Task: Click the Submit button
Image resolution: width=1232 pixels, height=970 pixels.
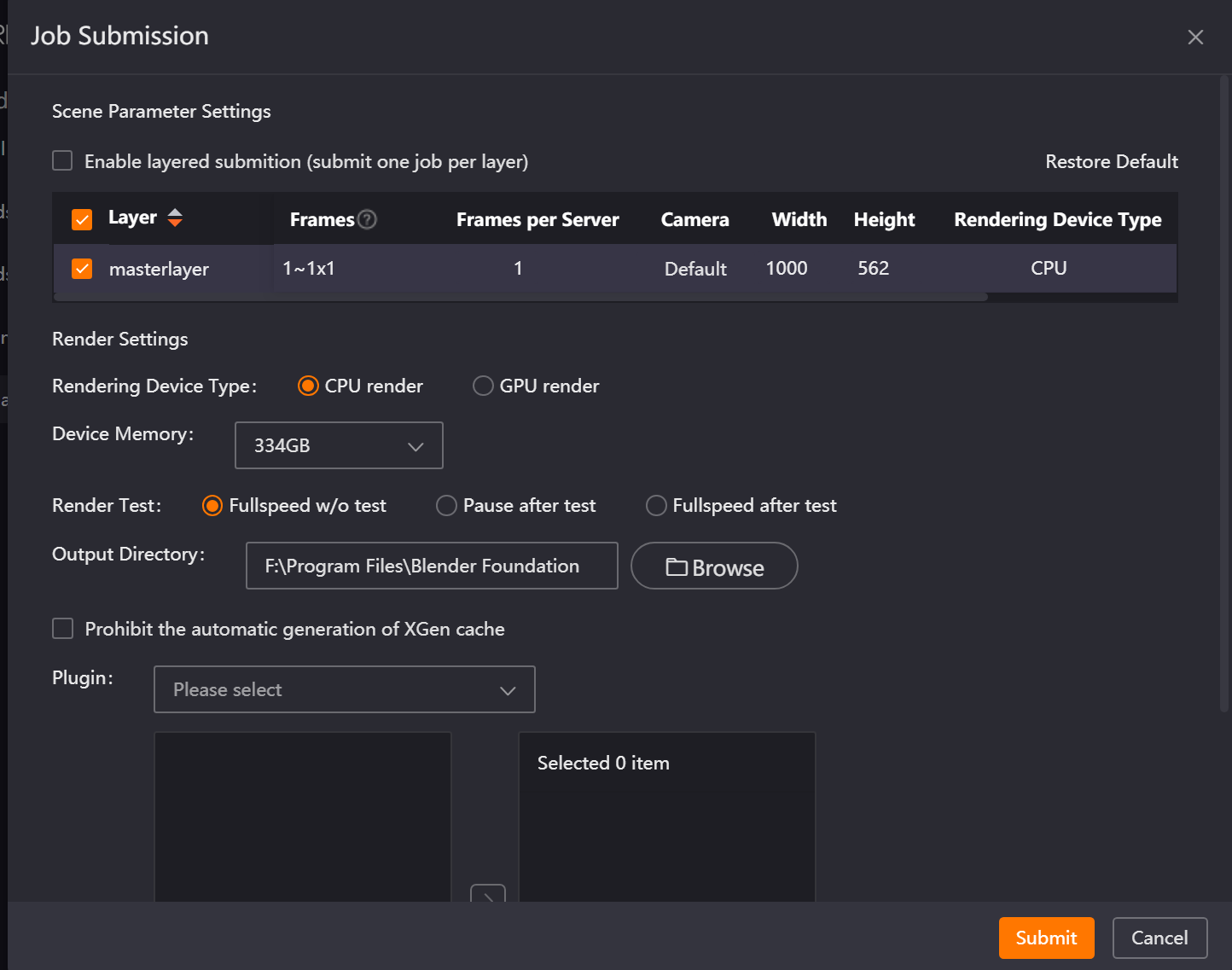Action: point(1046,938)
